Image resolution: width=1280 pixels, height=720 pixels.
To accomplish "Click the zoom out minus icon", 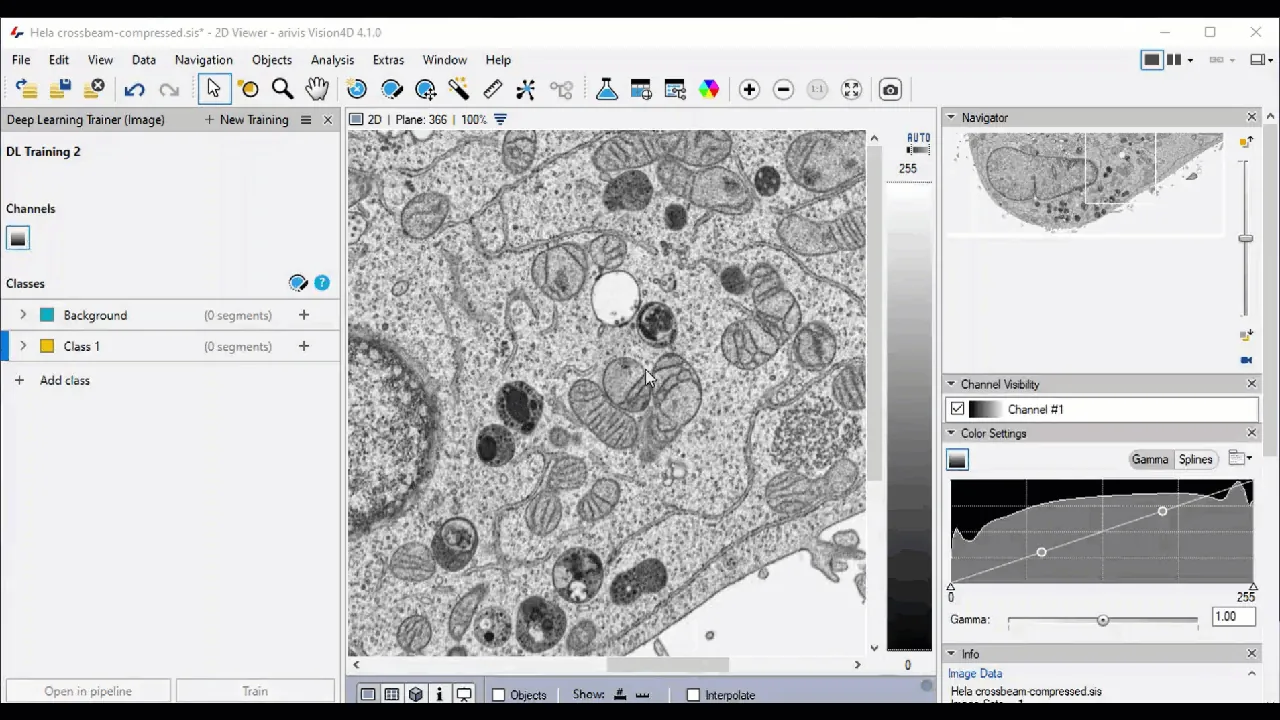I will tap(783, 90).
